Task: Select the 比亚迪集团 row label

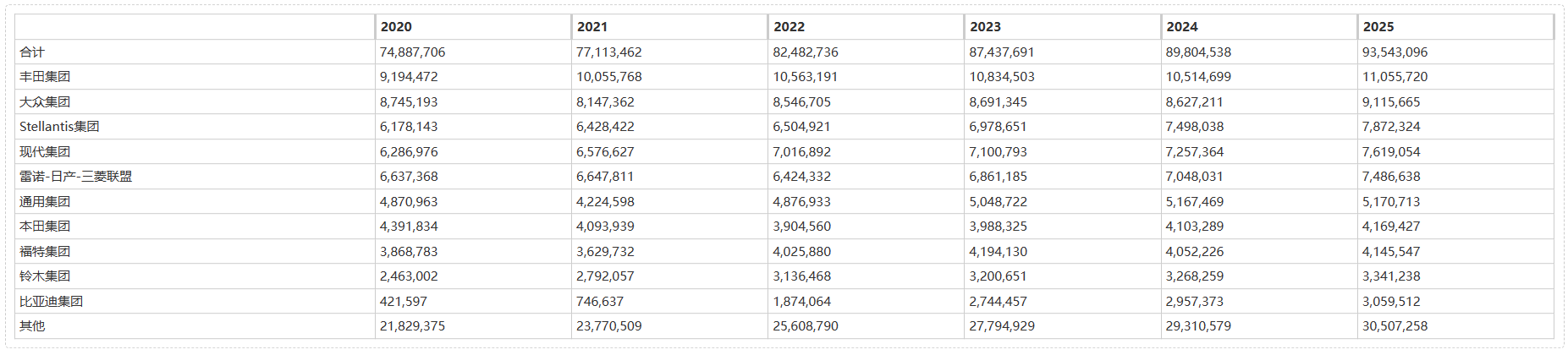Action: 51,302
